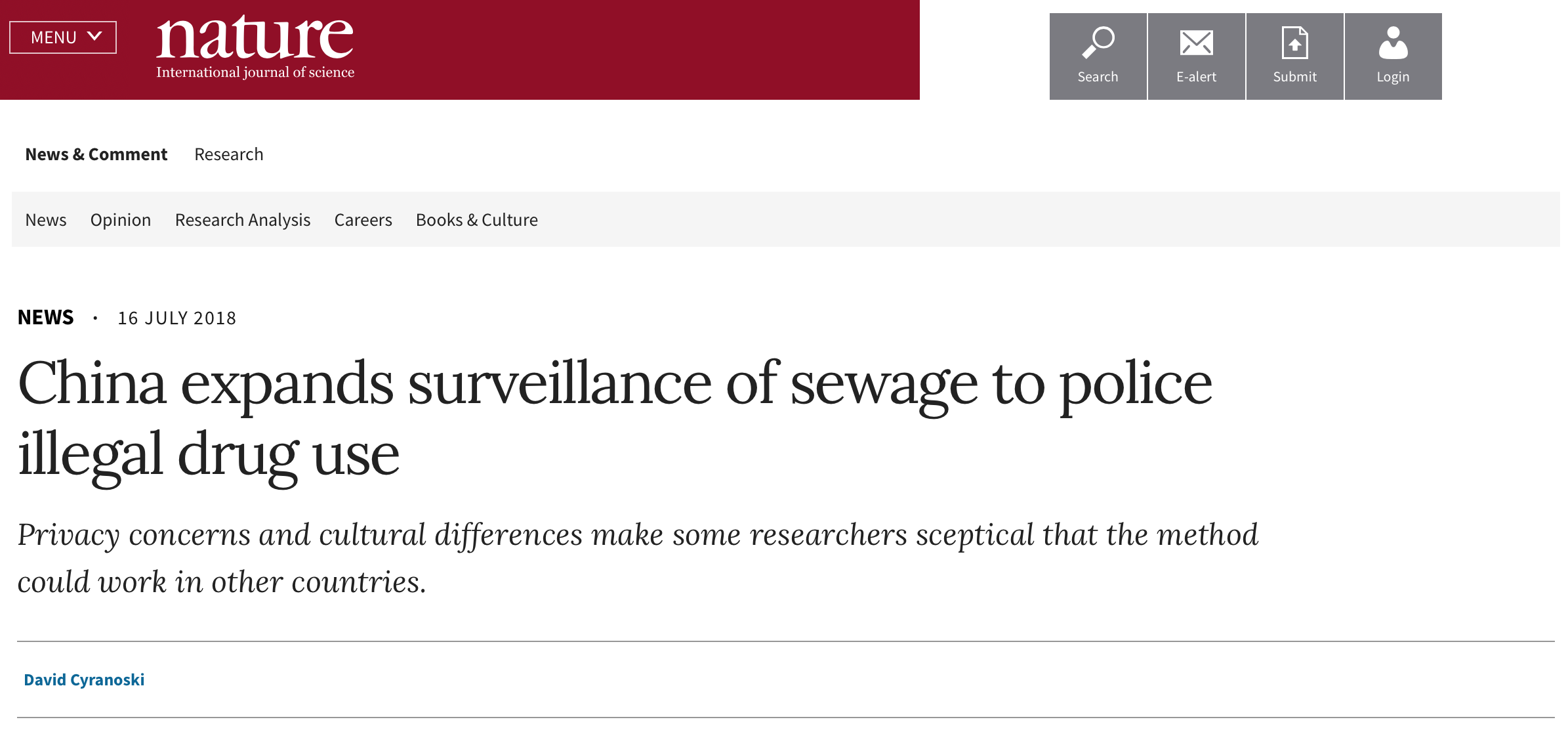Image resolution: width=1568 pixels, height=730 pixels.
Task: Click the Submit document upload icon
Action: coord(1294,43)
